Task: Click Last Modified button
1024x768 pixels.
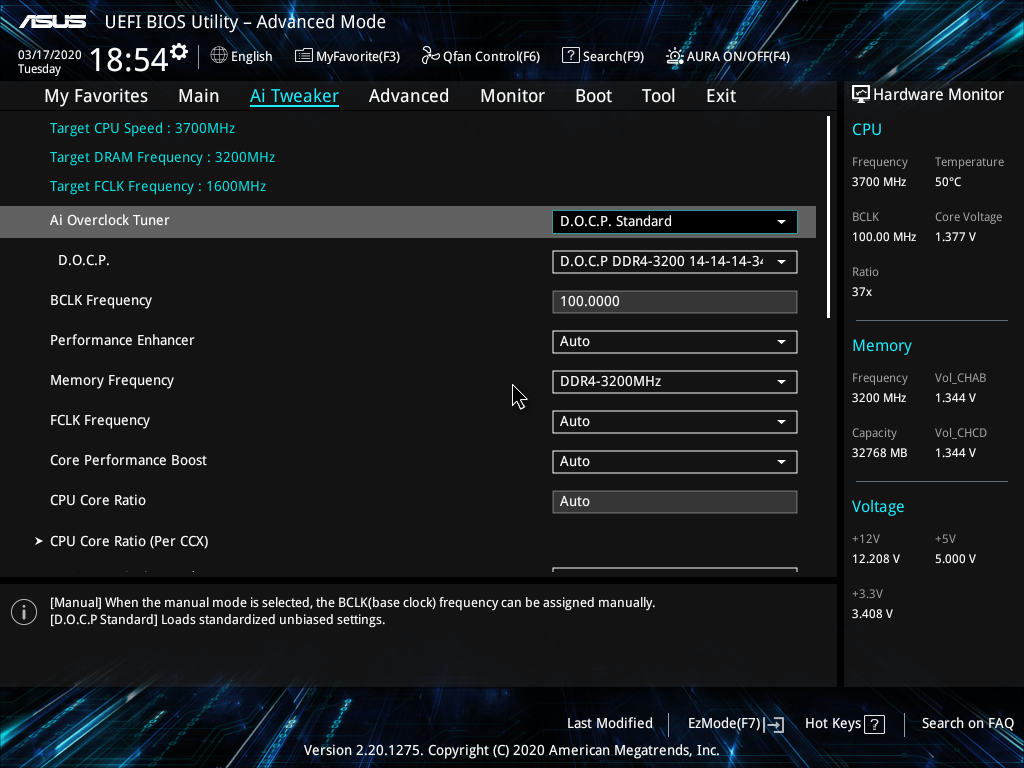Action: pyautogui.click(x=610, y=724)
